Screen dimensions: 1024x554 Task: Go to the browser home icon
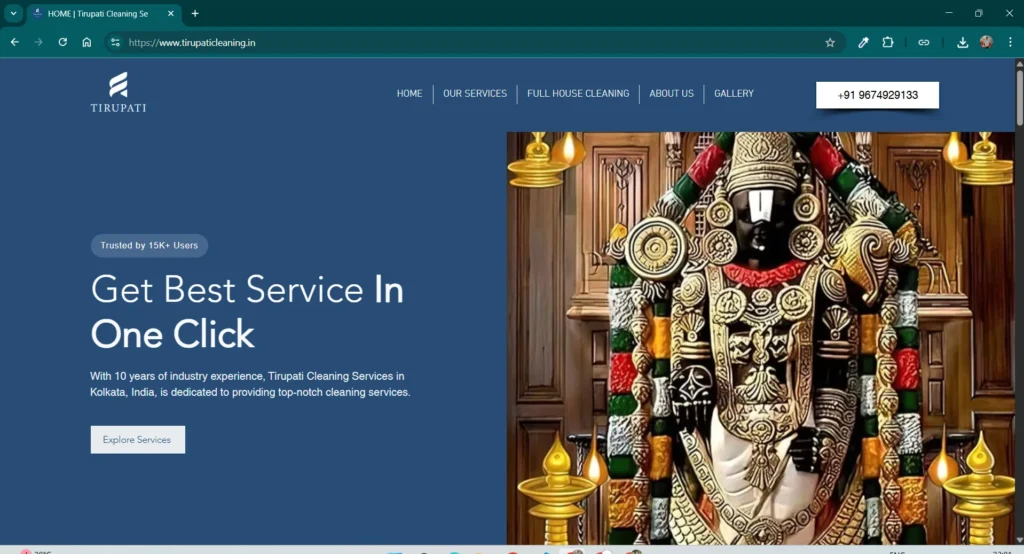tap(87, 42)
